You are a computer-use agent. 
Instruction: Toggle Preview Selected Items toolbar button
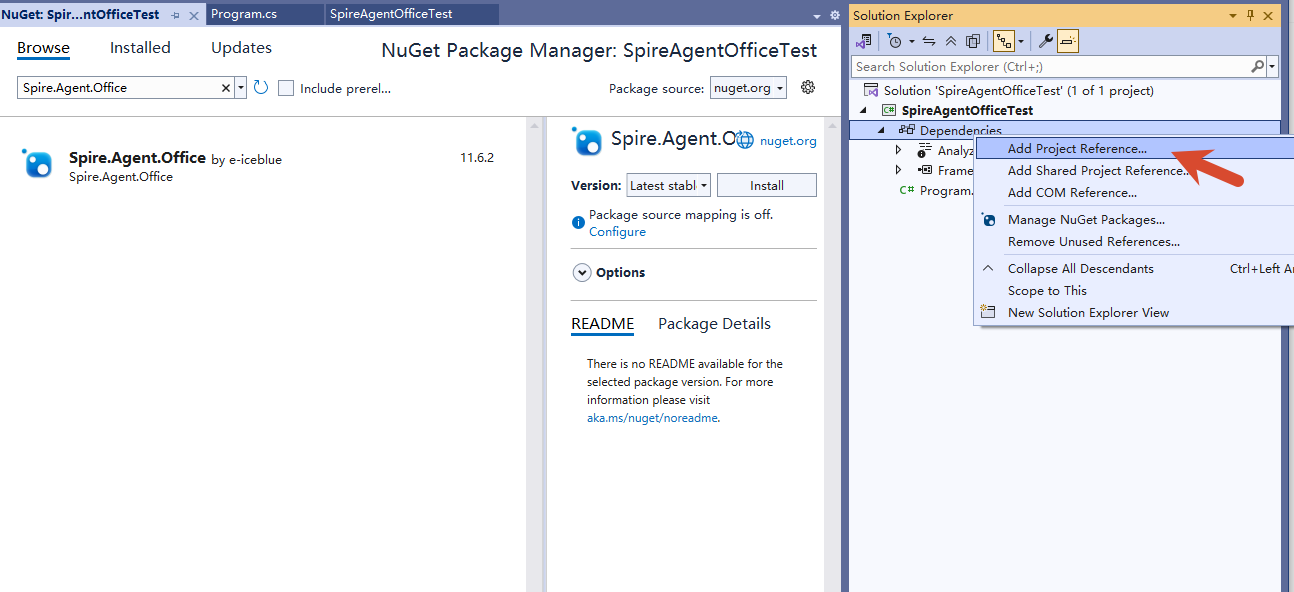[x=1068, y=41]
